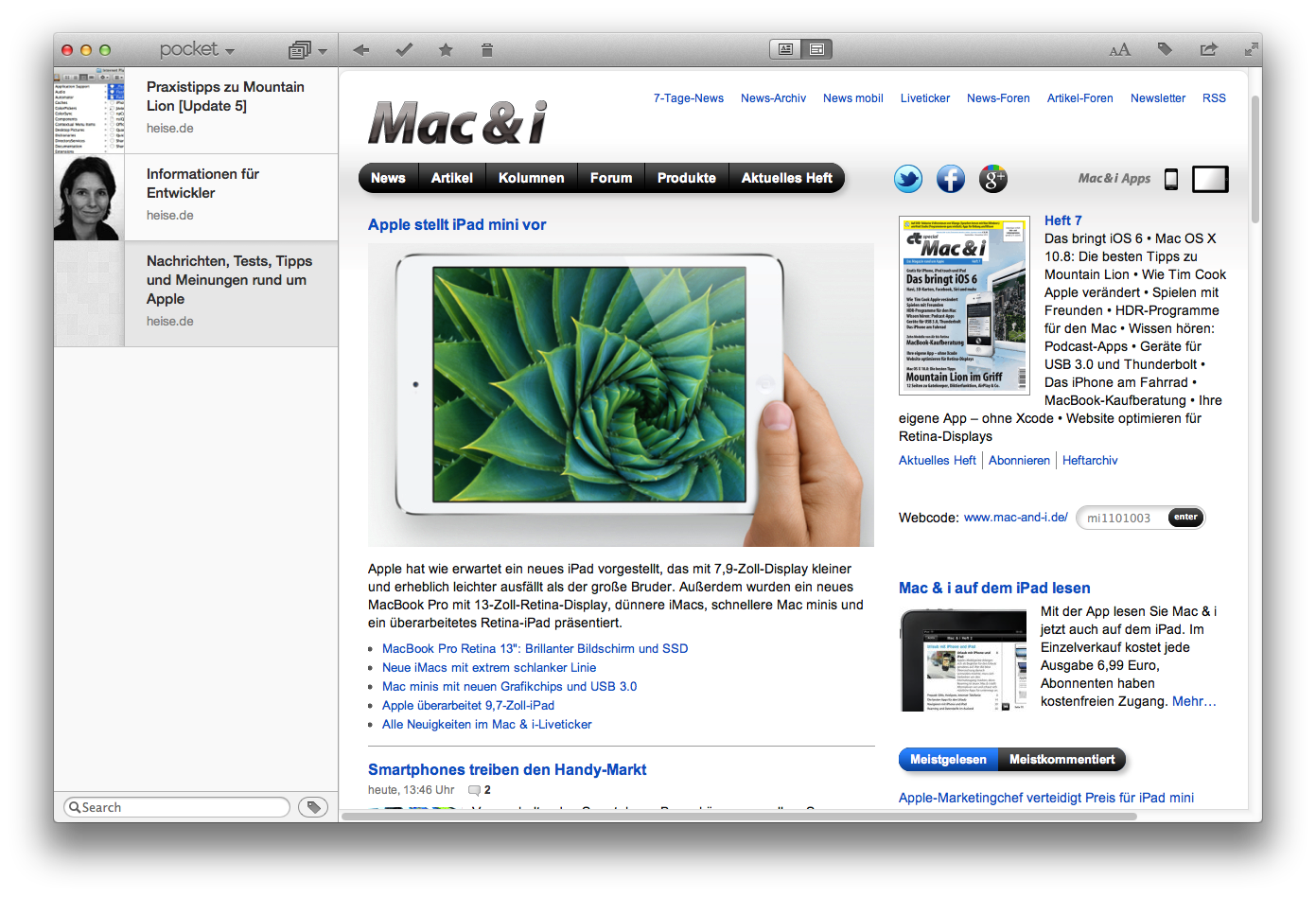Open the Produkte navigation tab
The image size is (1316, 897).
(687, 178)
